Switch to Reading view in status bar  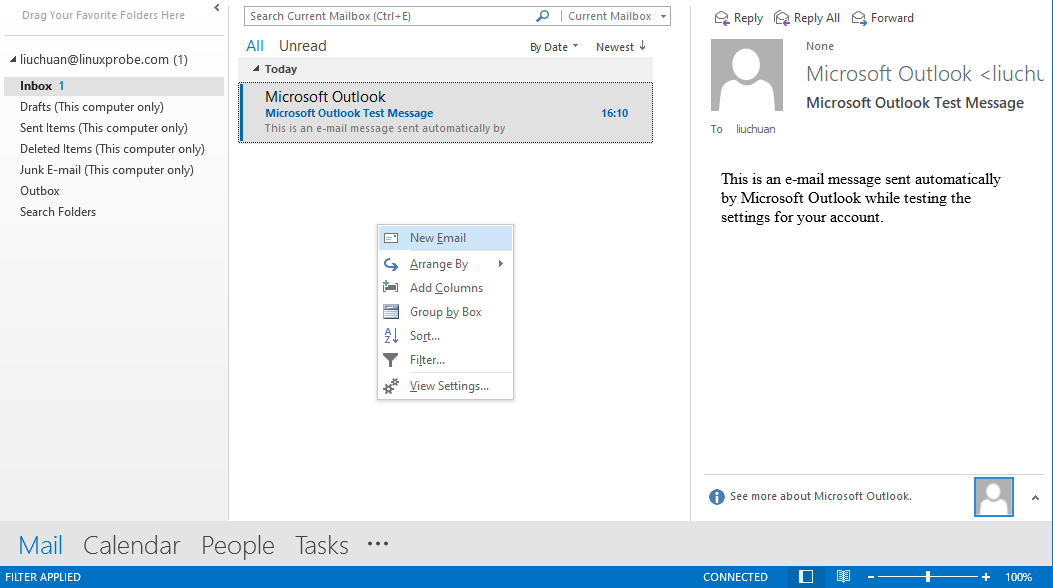[843, 577]
